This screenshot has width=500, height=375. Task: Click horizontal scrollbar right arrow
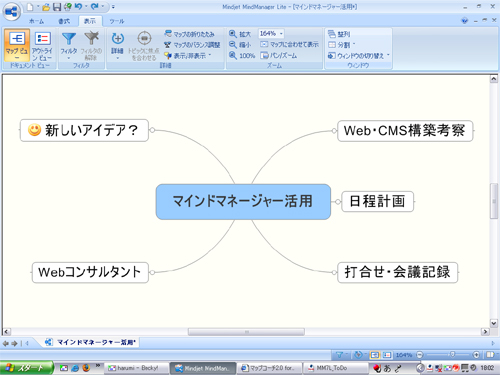pyautogui.click(x=485, y=332)
